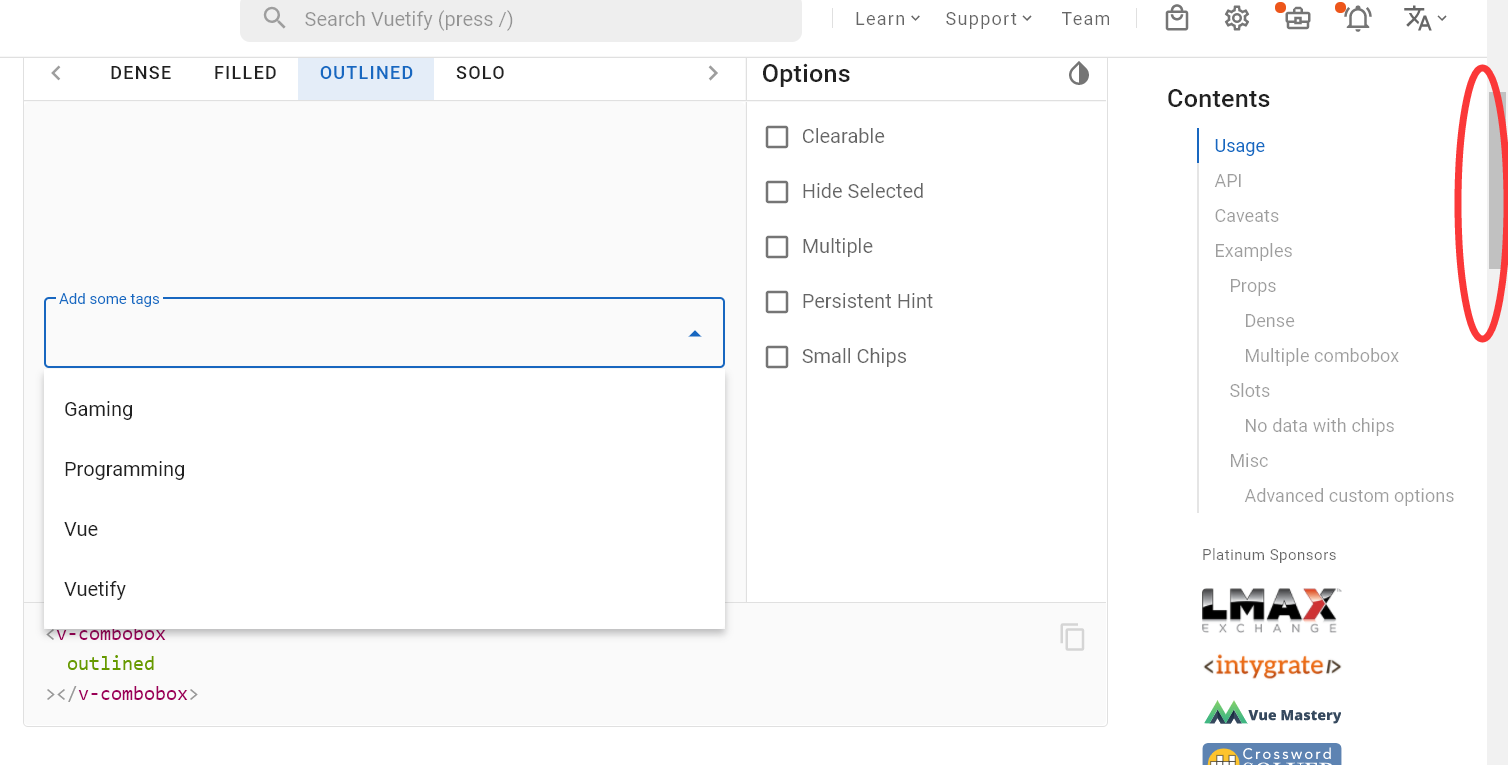Screen dimensions: 1508x765
Task: Open the Vuetify store bag icon
Action: pos(1176,18)
